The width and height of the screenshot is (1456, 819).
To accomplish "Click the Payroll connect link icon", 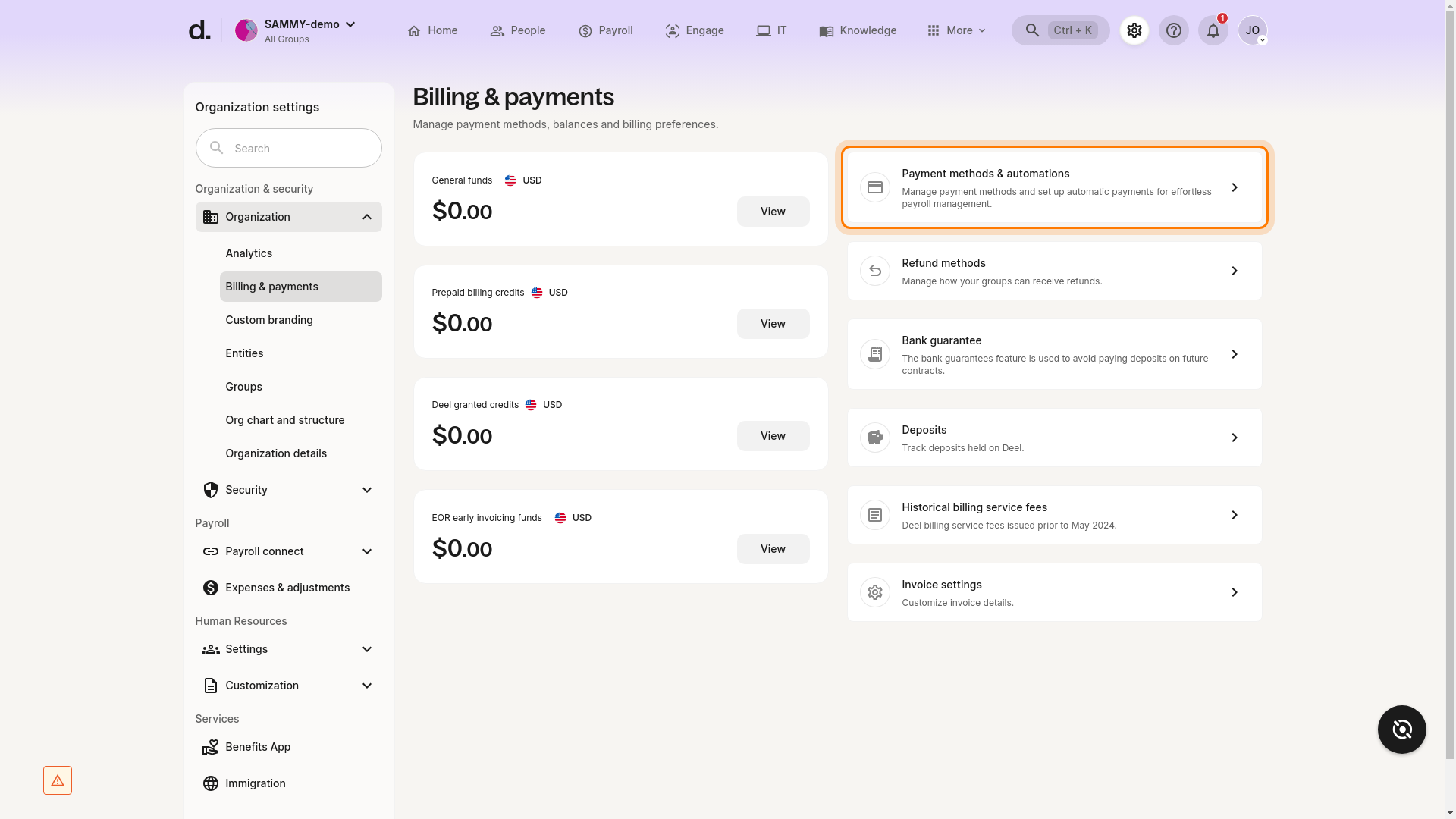I will point(211,551).
